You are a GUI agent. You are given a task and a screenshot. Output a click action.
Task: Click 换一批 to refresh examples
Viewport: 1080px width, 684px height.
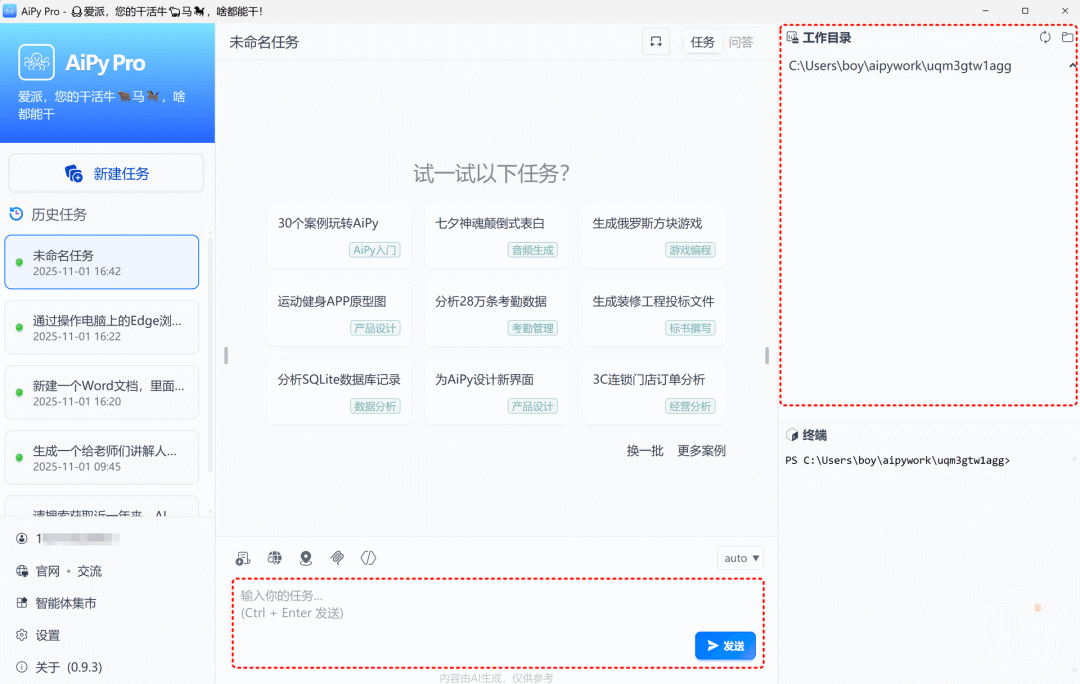[x=645, y=450]
